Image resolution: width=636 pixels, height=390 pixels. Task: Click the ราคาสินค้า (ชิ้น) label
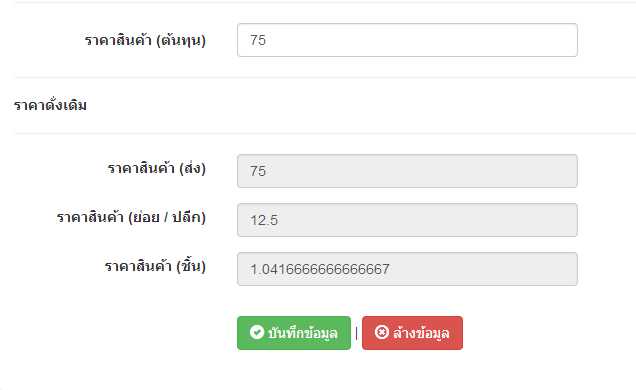tap(155, 266)
